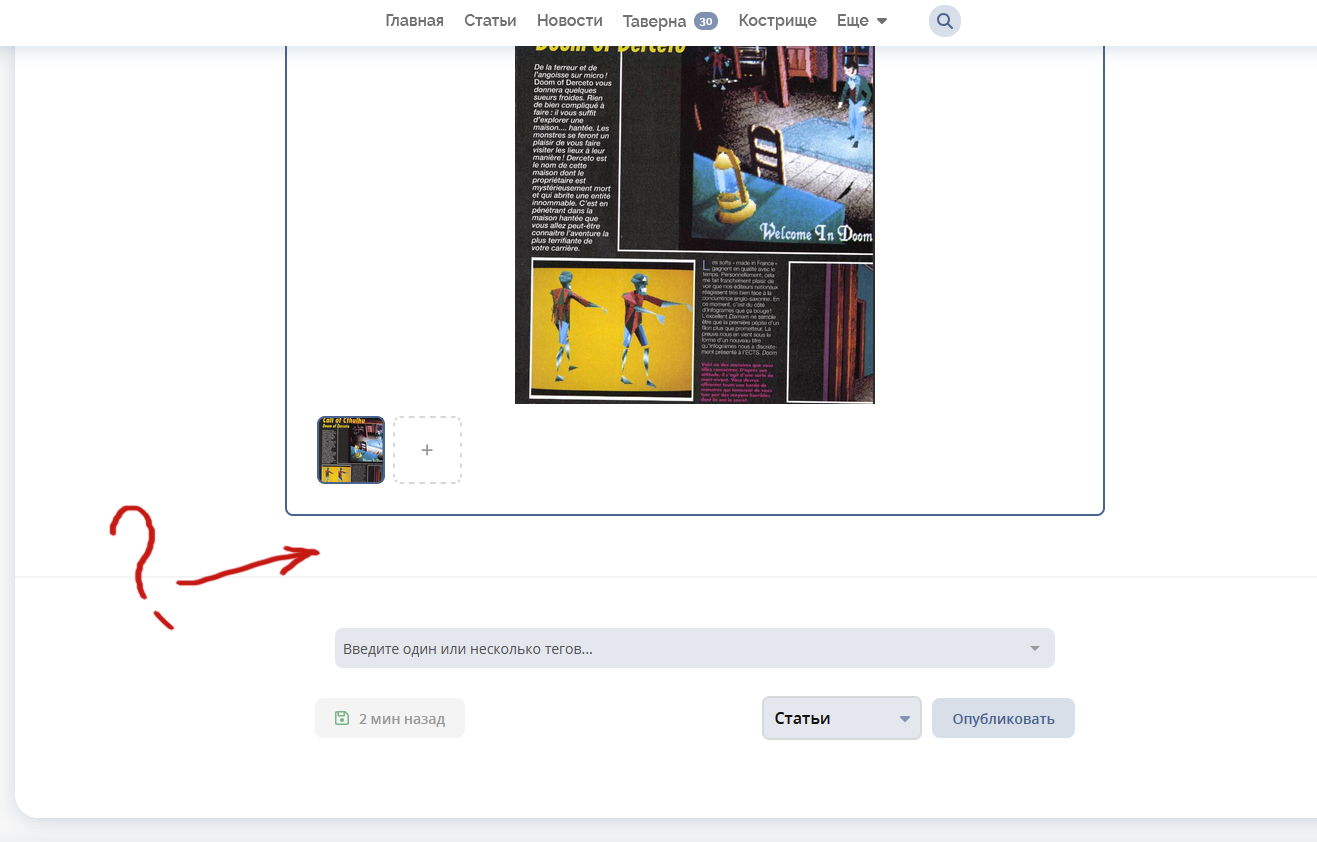This screenshot has width=1317, height=842.
Task: Select the uploaded magazine page thumbnail
Action: [351, 450]
